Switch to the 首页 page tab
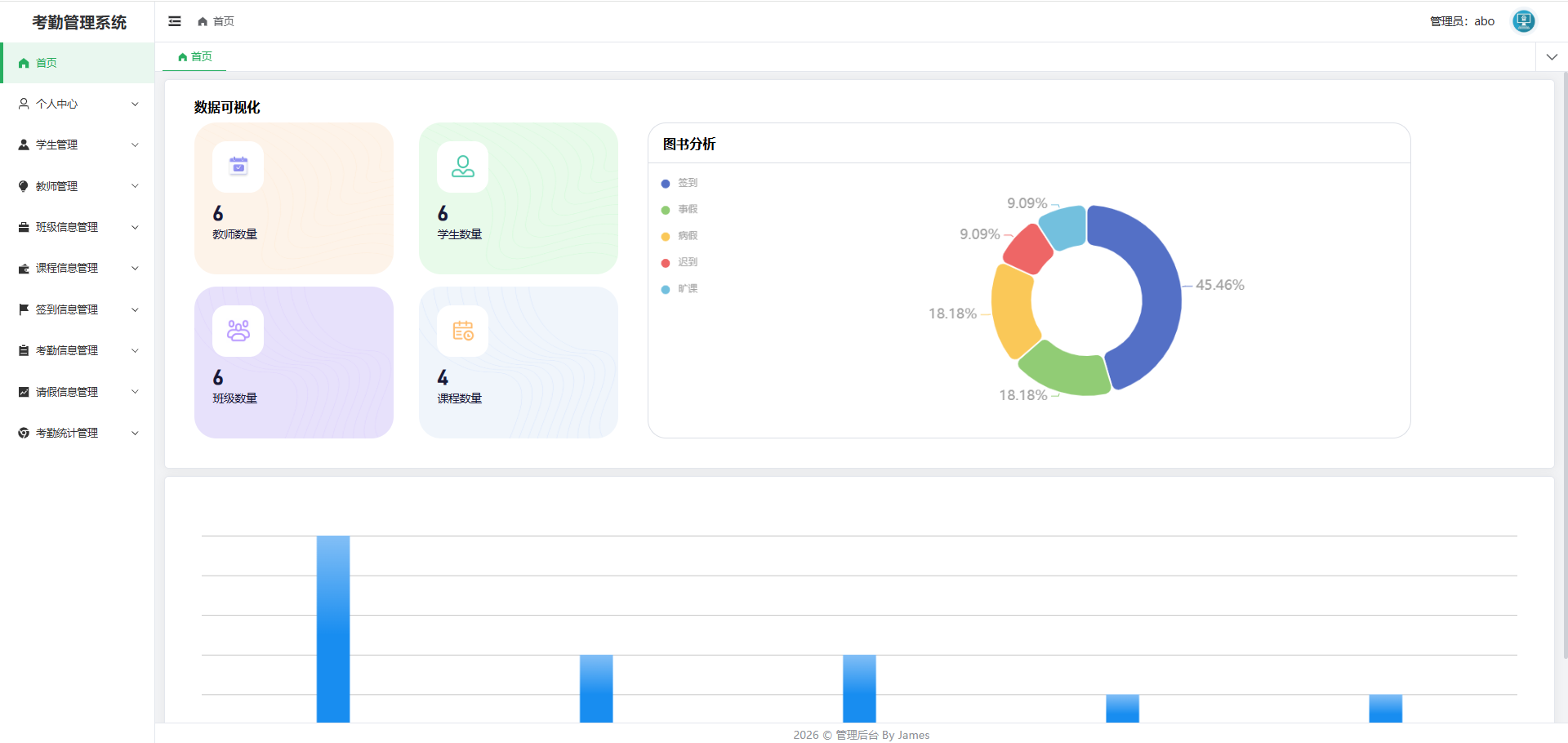1568x743 pixels. pos(195,56)
